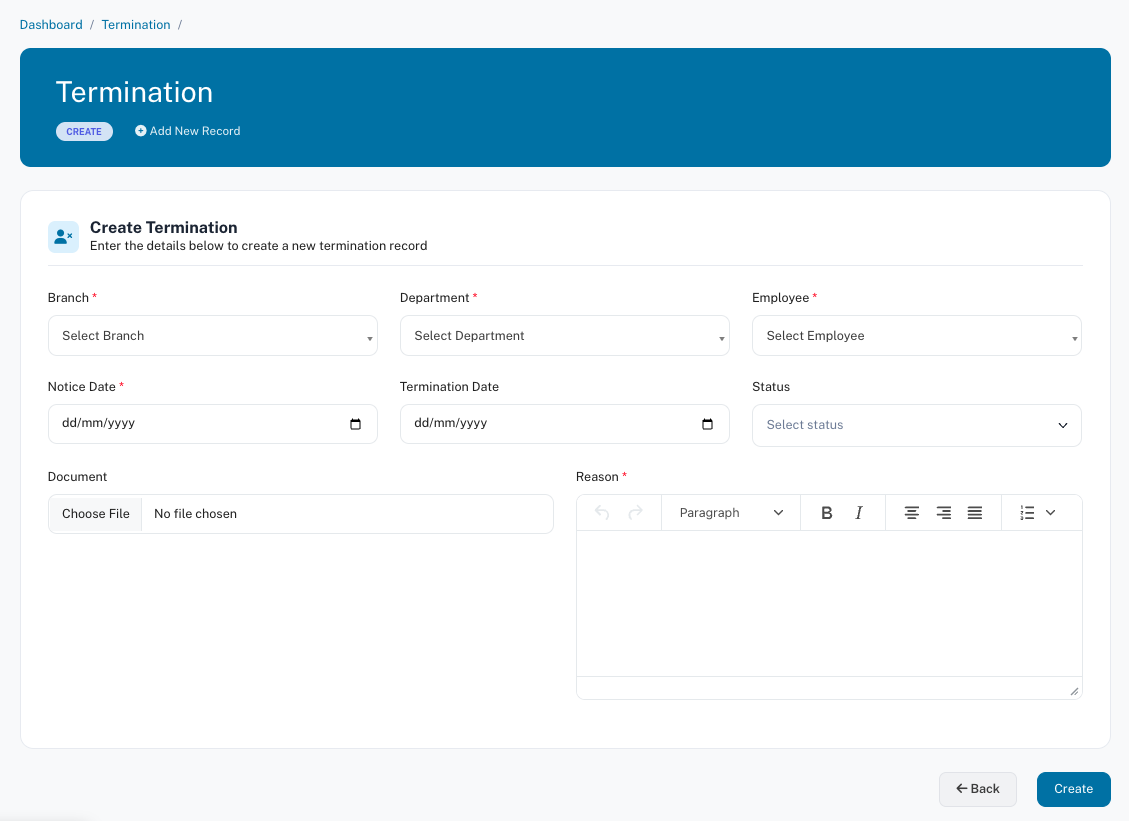
Task: Justify the Reason text
Action: pyautogui.click(x=975, y=513)
